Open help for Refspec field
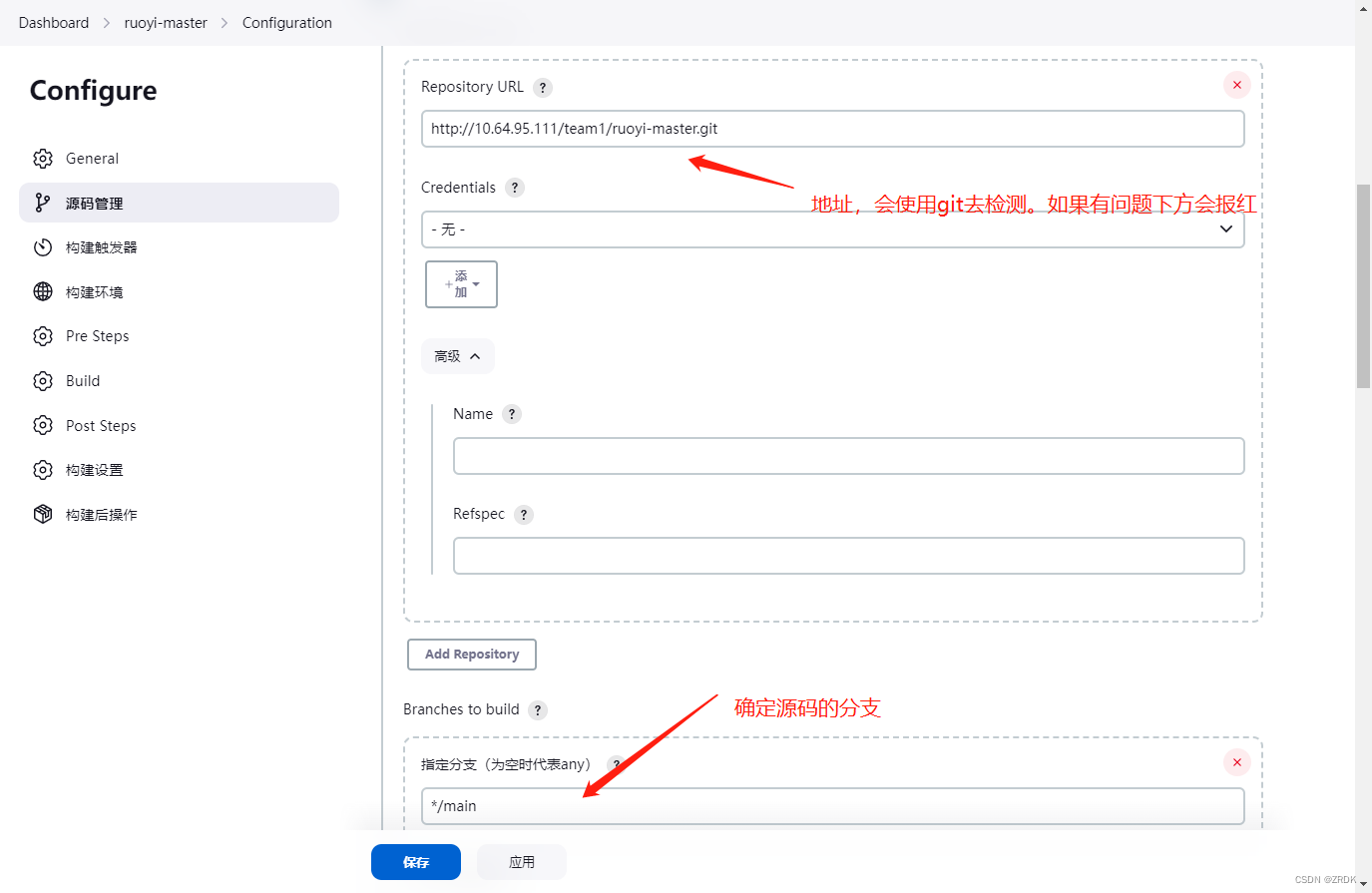This screenshot has width=1372, height=893. tap(524, 515)
